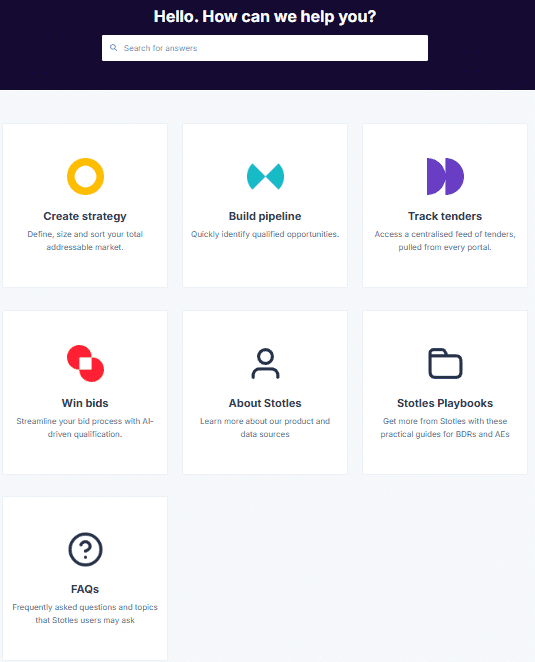Click 'Define, size and sort your total' description
Viewport: 535px width, 662px height.
85,234
